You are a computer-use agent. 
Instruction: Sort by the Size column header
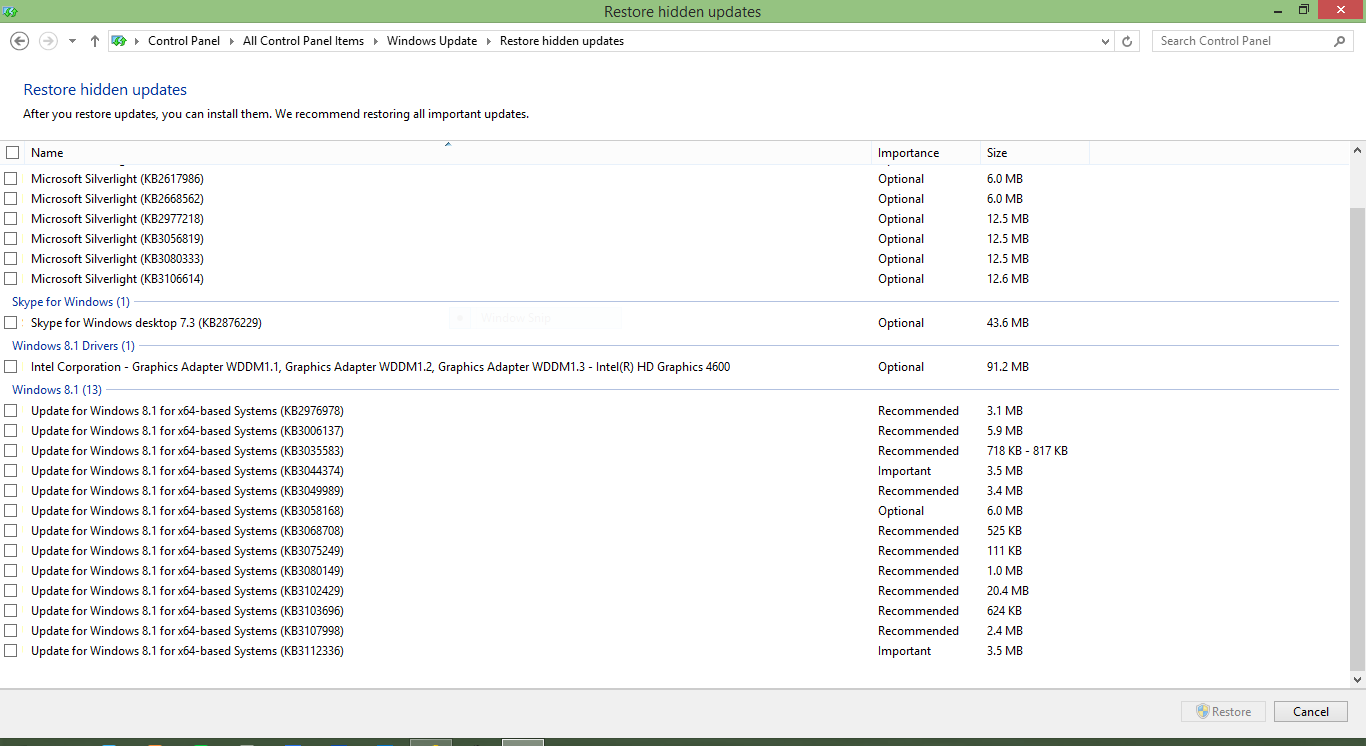pos(1035,153)
